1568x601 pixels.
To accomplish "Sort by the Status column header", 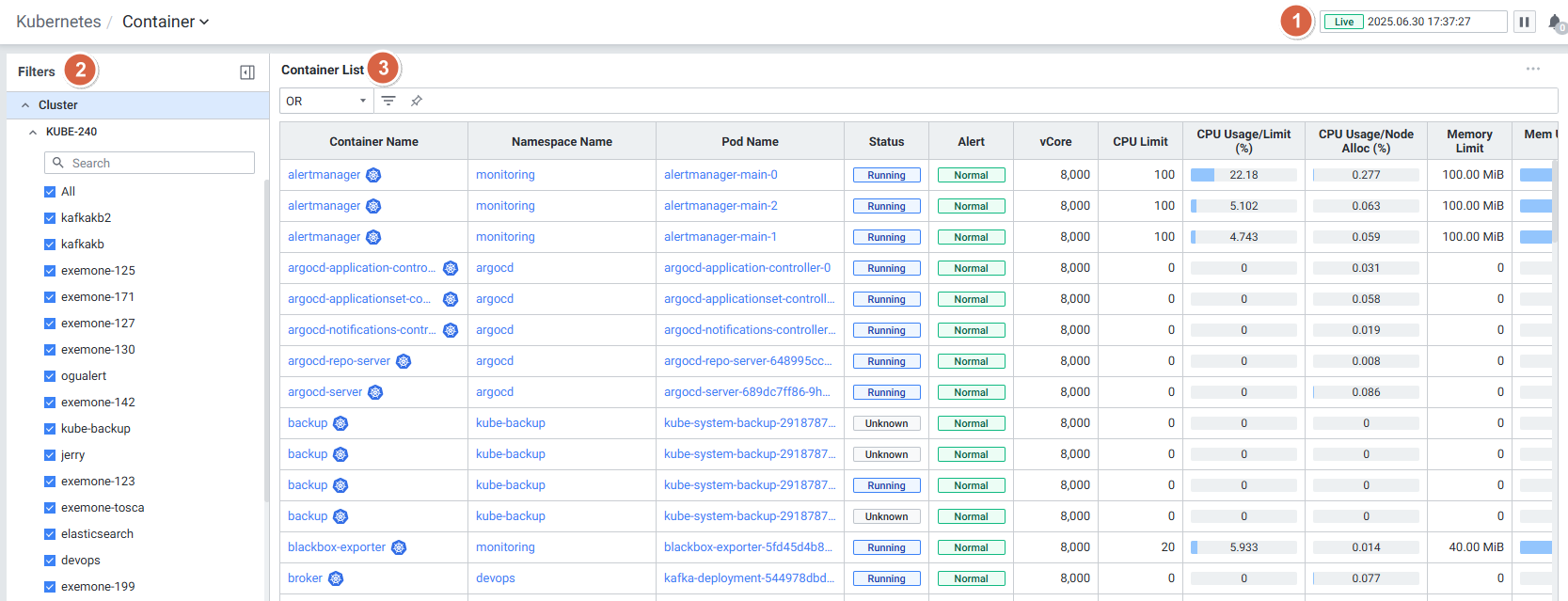I will click(x=886, y=142).
